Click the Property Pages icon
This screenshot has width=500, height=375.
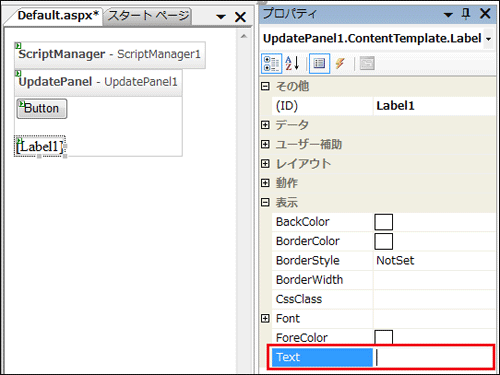point(367,63)
